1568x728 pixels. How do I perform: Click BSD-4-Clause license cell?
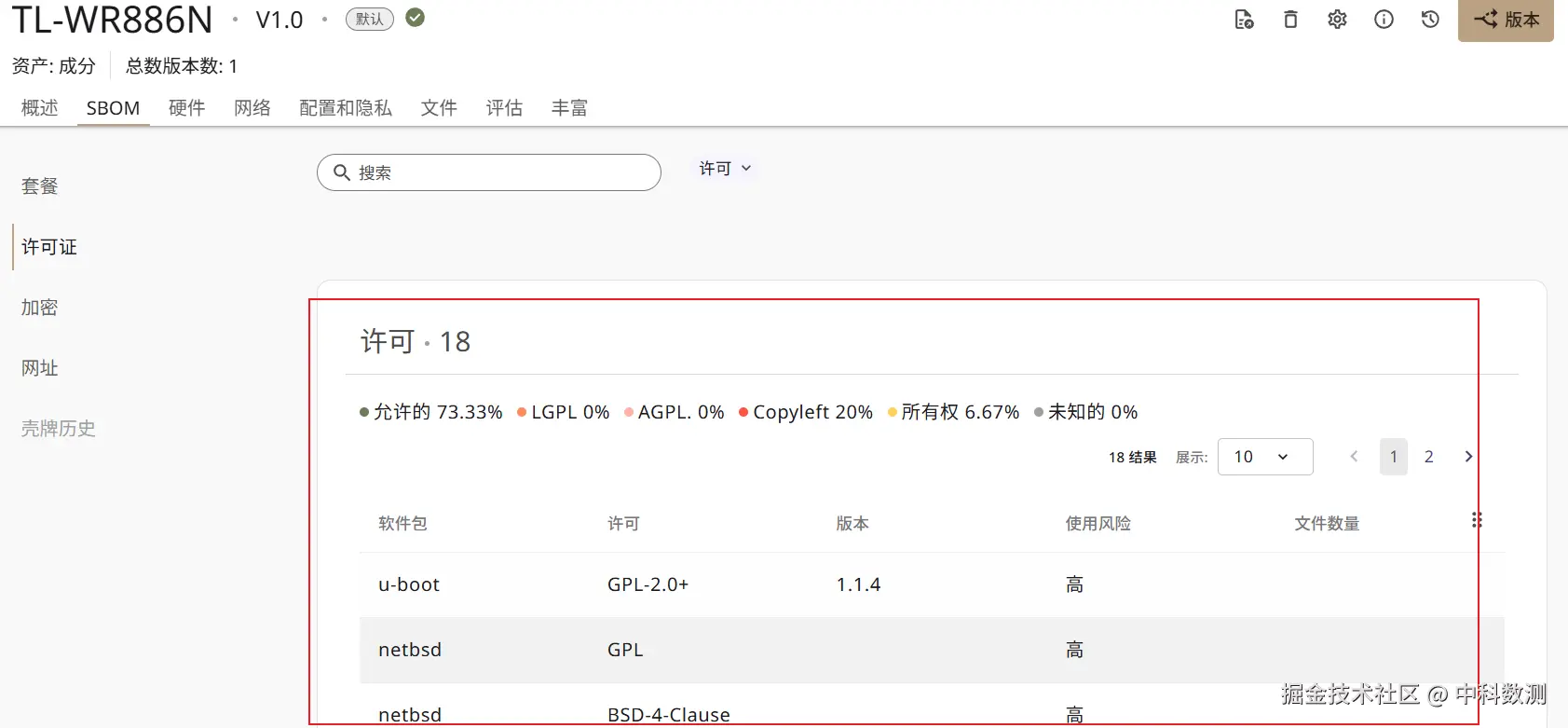669,715
